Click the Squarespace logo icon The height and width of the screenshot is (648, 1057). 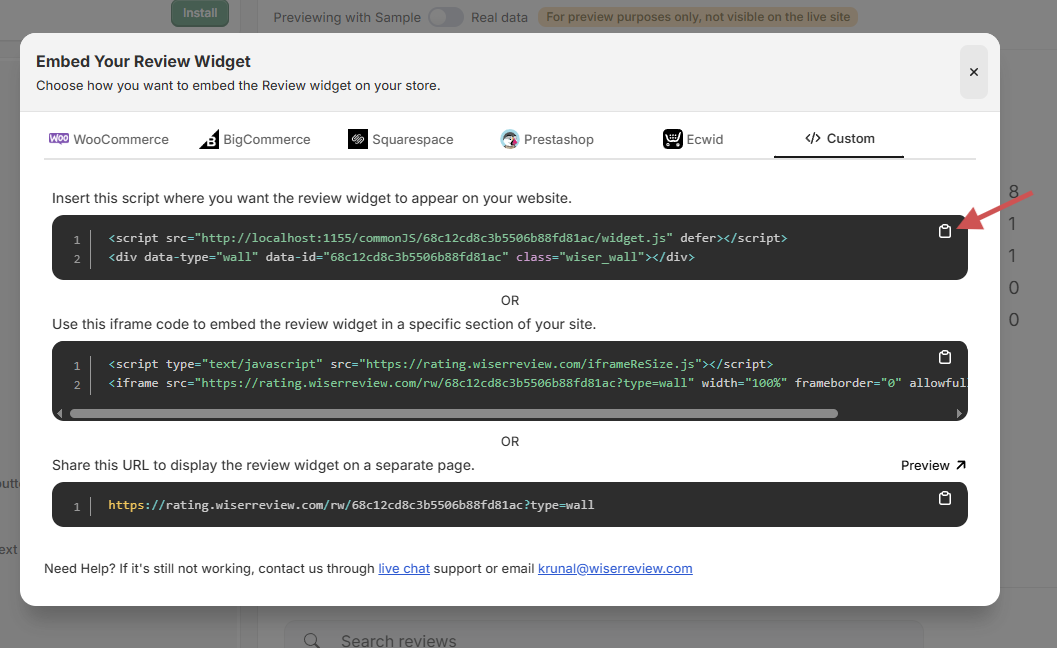pyautogui.click(x=358, y=140)
